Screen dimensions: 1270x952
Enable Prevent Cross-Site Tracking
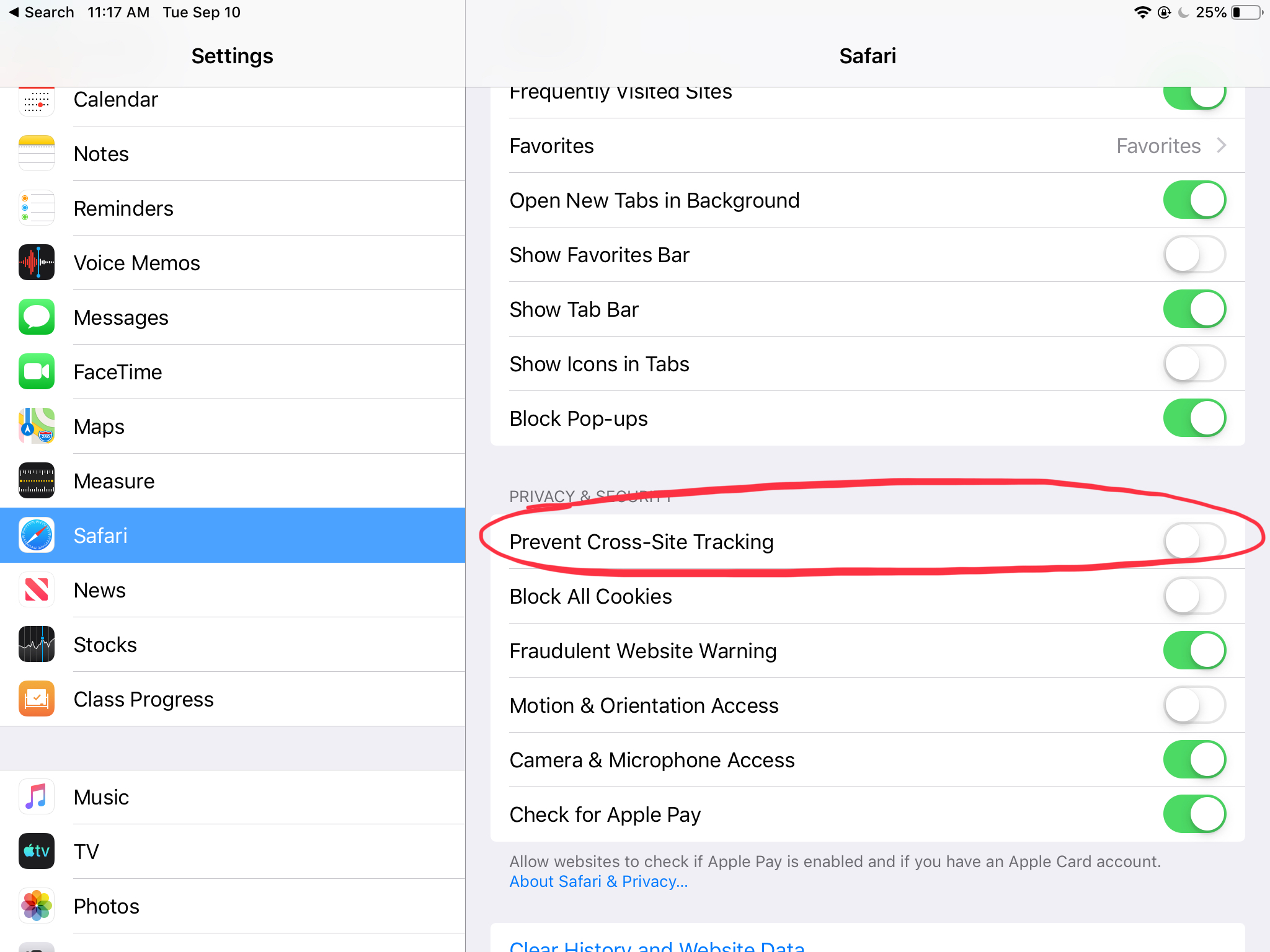(x=1194, y=541)
